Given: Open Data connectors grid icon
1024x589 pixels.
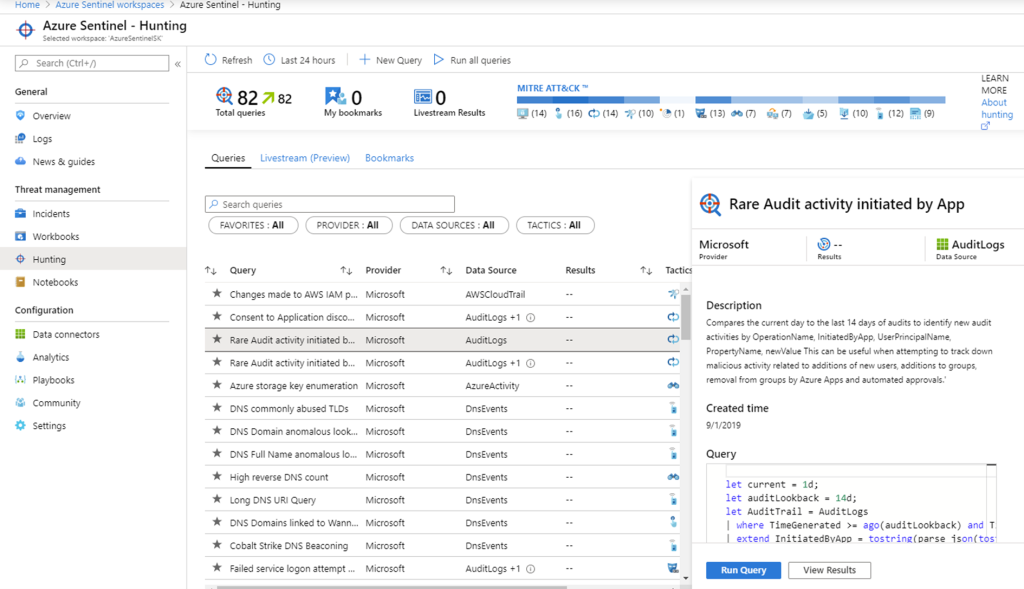Looking at the screenshot, I should pyautogui.click(x=20, y=334).
